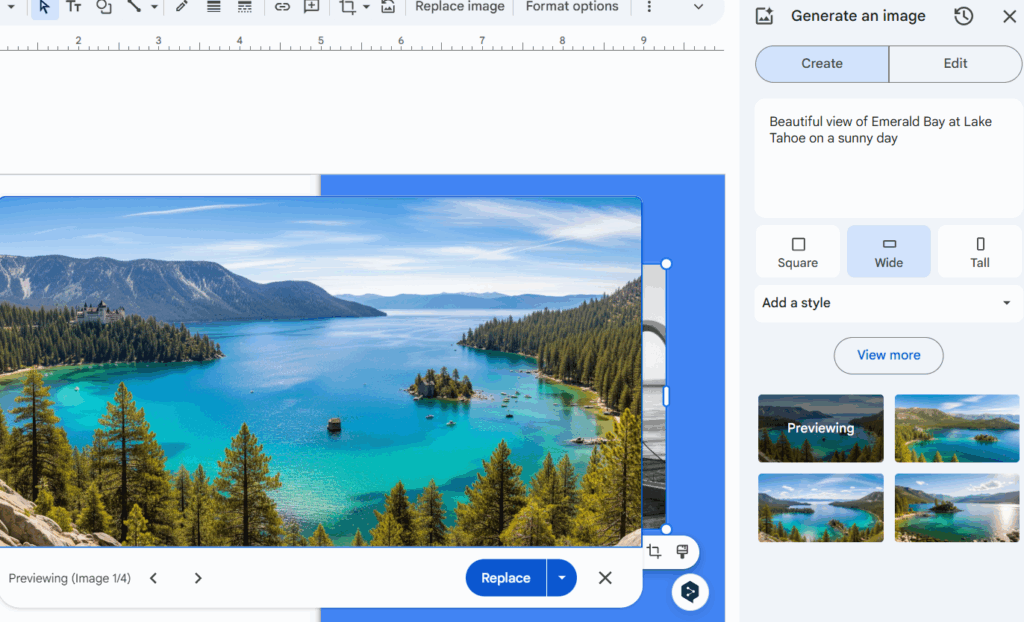Switch to the Edit tab
The width and height of the screenshot is (1024, 622).
tap(955, 63)
